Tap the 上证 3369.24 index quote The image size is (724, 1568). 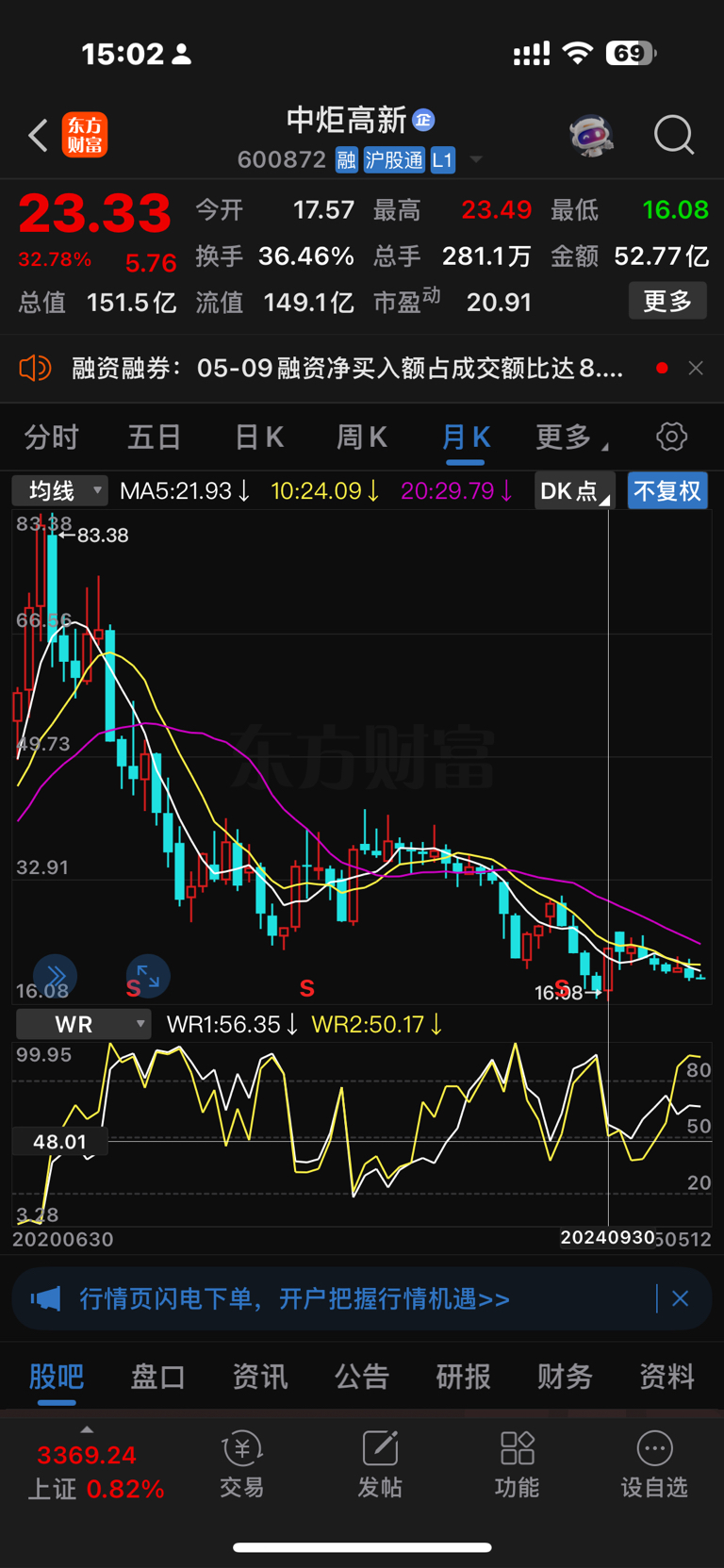tap(95, 1472)
